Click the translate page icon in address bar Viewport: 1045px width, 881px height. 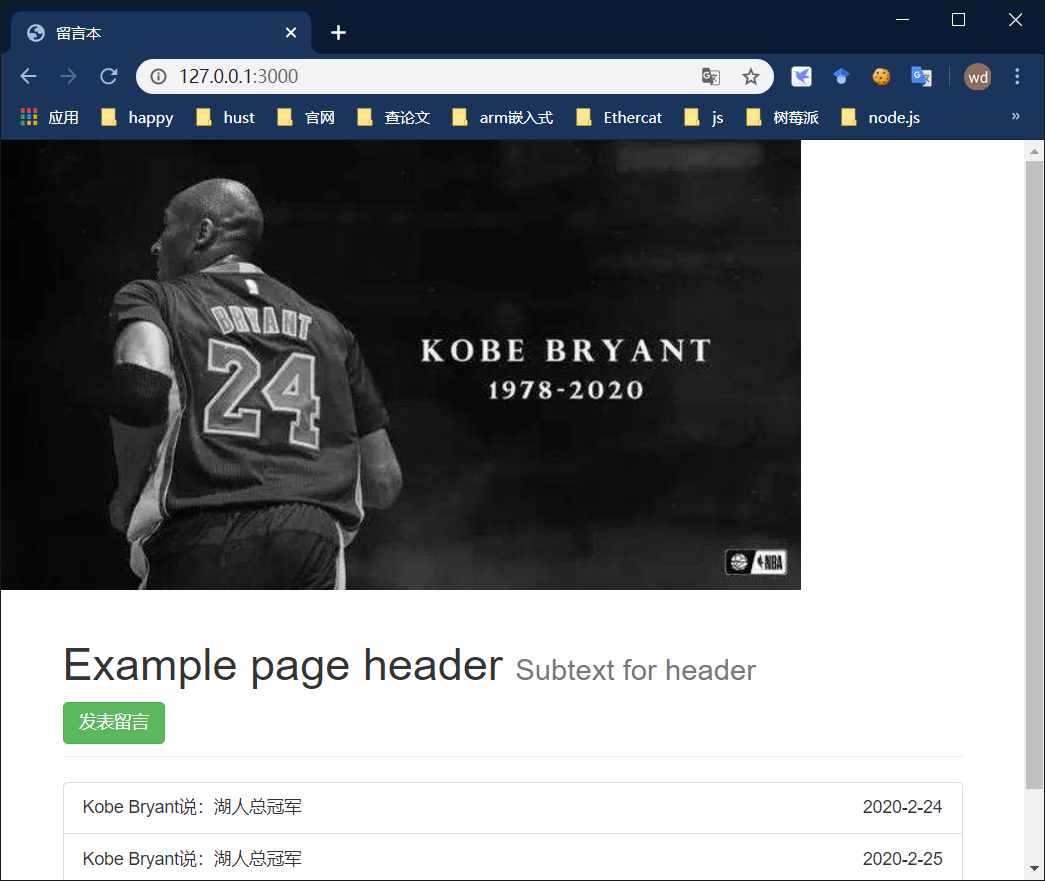pyautogui.click(x=711, y=77)
